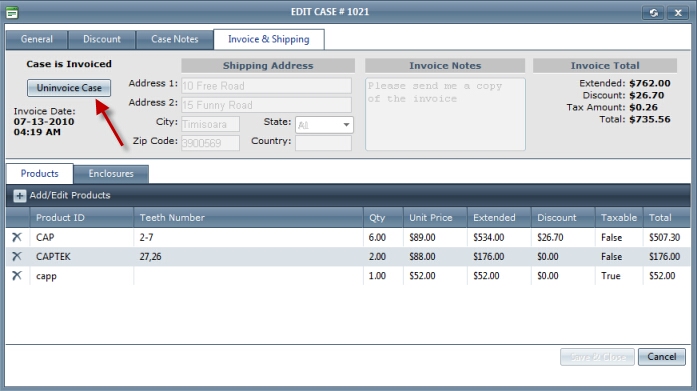Open the Discount tab

click(102, 40)
